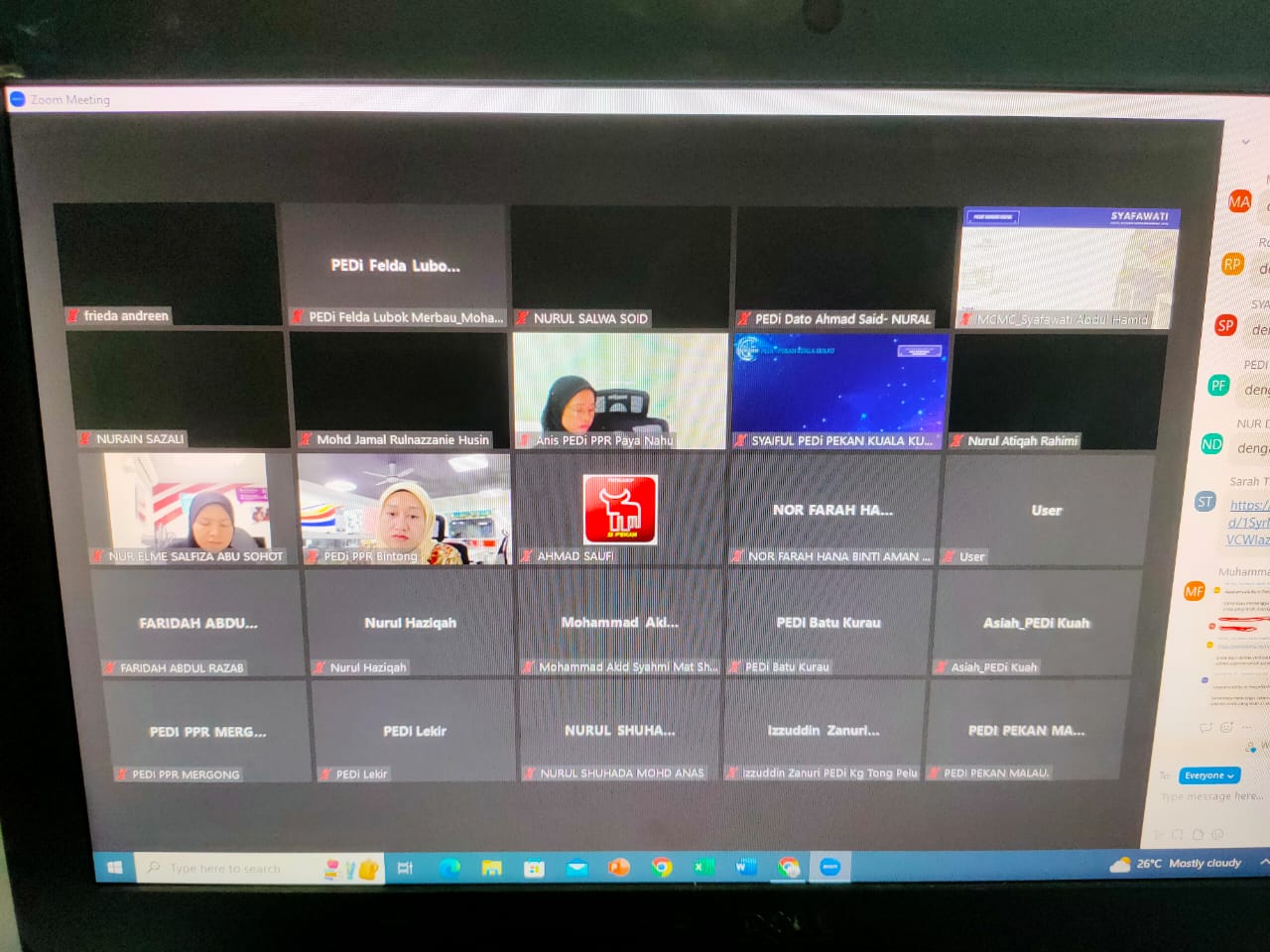Launch PowerPoint from the taskbar
Image resolution: width=1270 pixels, height=952 pixels.
pos(619,867)
